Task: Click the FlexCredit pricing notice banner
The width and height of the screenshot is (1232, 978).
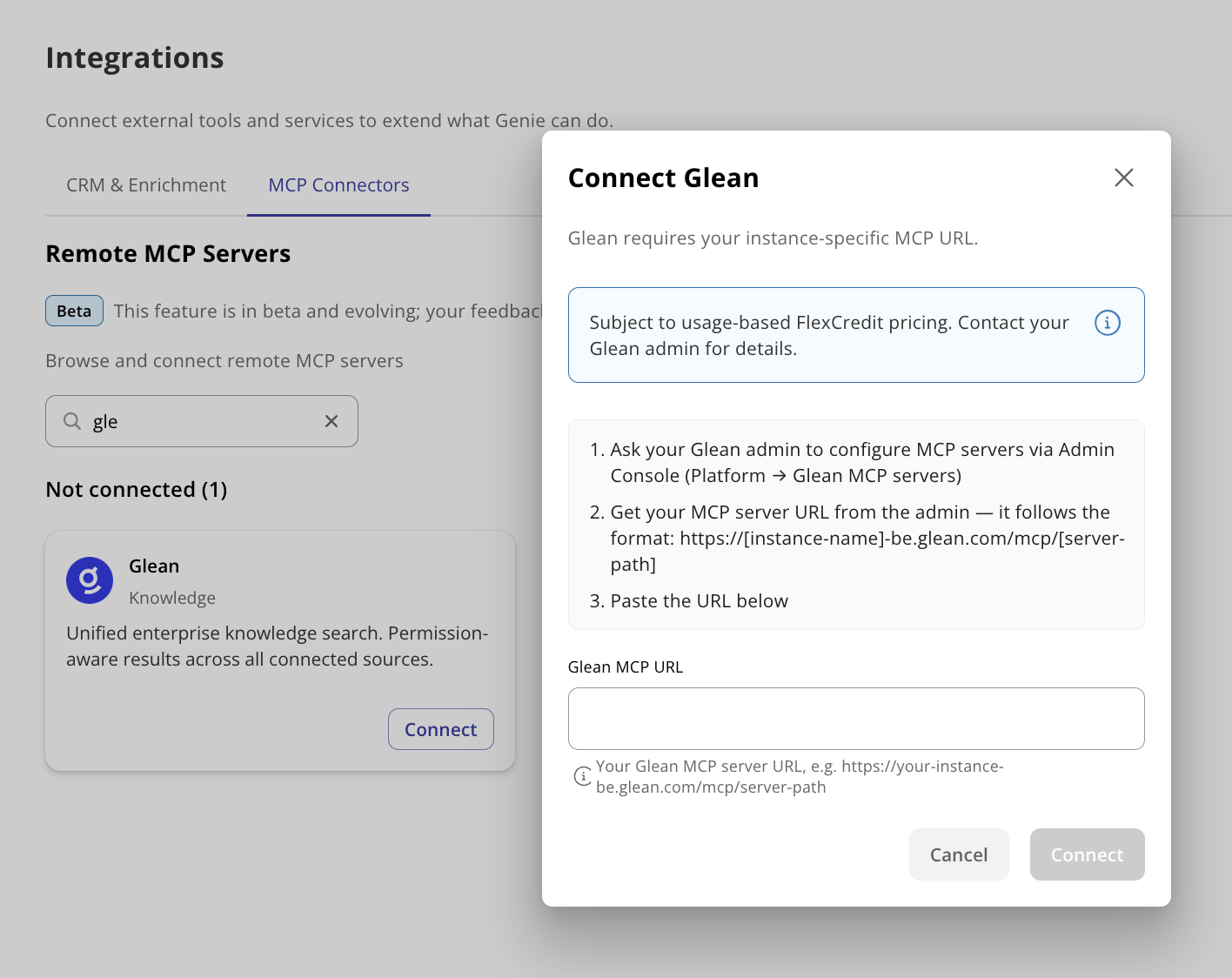Action: [x=856, y=335]
